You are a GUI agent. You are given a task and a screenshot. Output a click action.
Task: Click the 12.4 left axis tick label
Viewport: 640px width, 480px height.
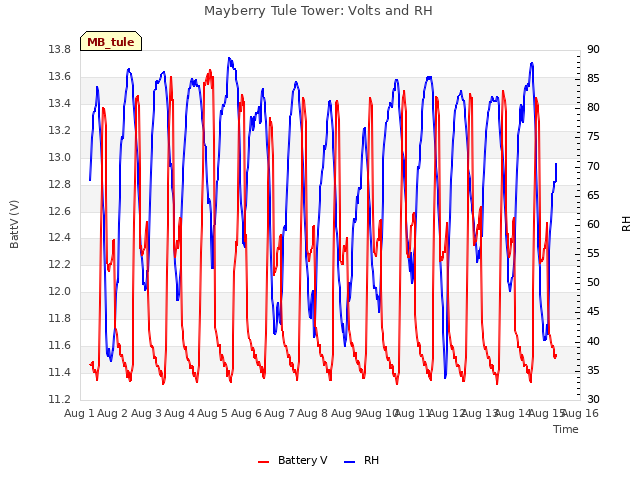coord(59,238)
